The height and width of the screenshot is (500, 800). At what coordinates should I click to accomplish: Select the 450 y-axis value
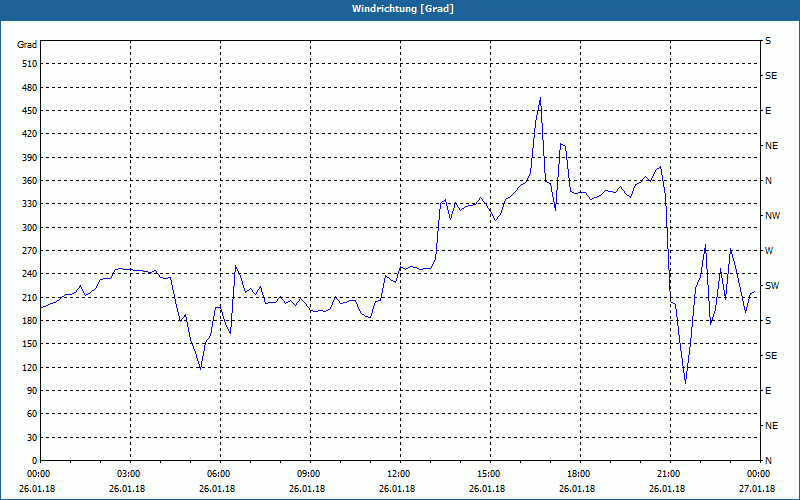pos(30,111)
